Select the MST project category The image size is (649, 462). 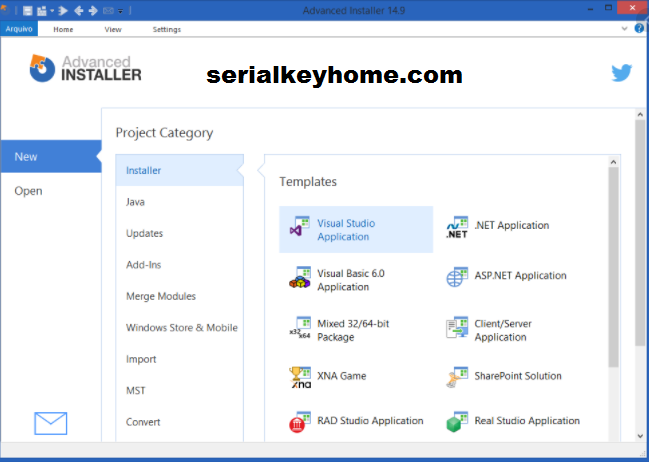click(x=180, y=390)
